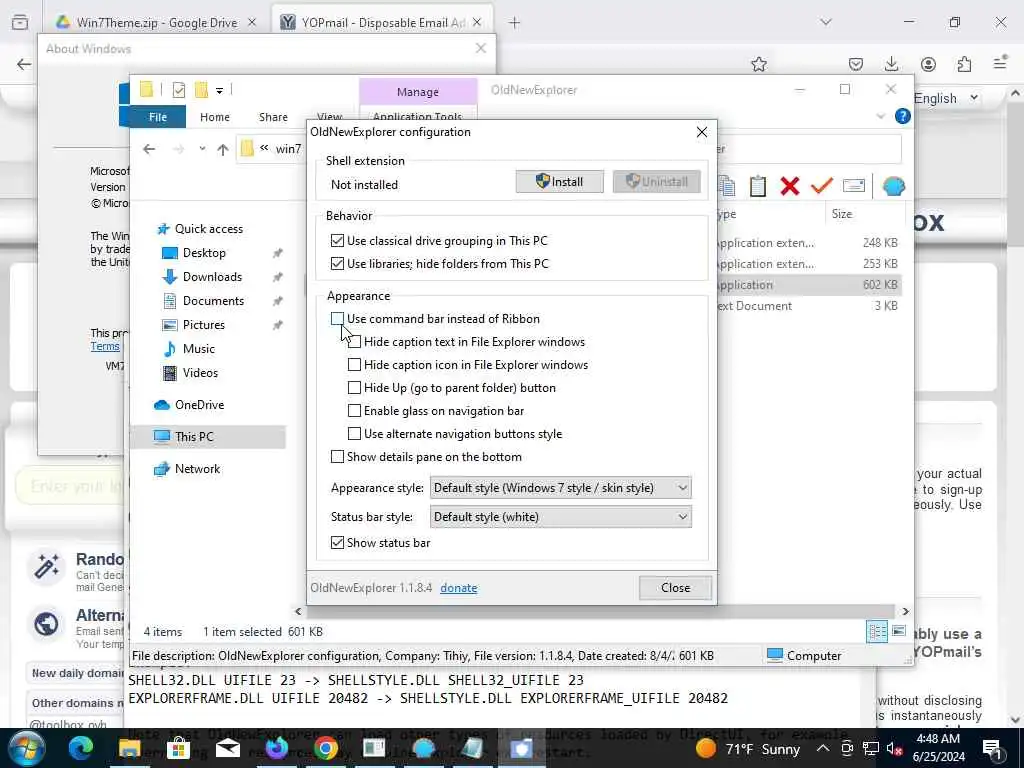Switch to YOPmail browser tab
Viewport: 1024px width, 768px height.
[x=382, y=22]
